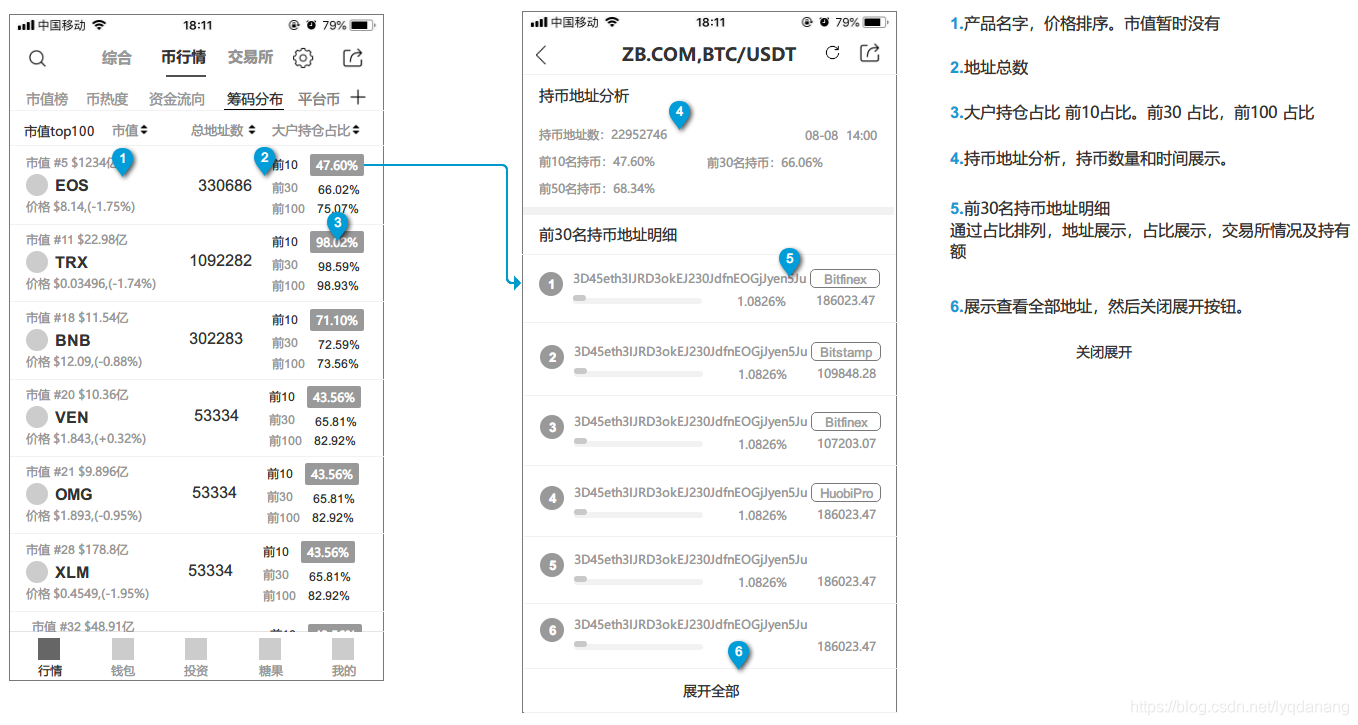This screenshot has height=725, width=1358.
Task: Click 前30名持币: 66.06% text
Action: tap(765, 162)
